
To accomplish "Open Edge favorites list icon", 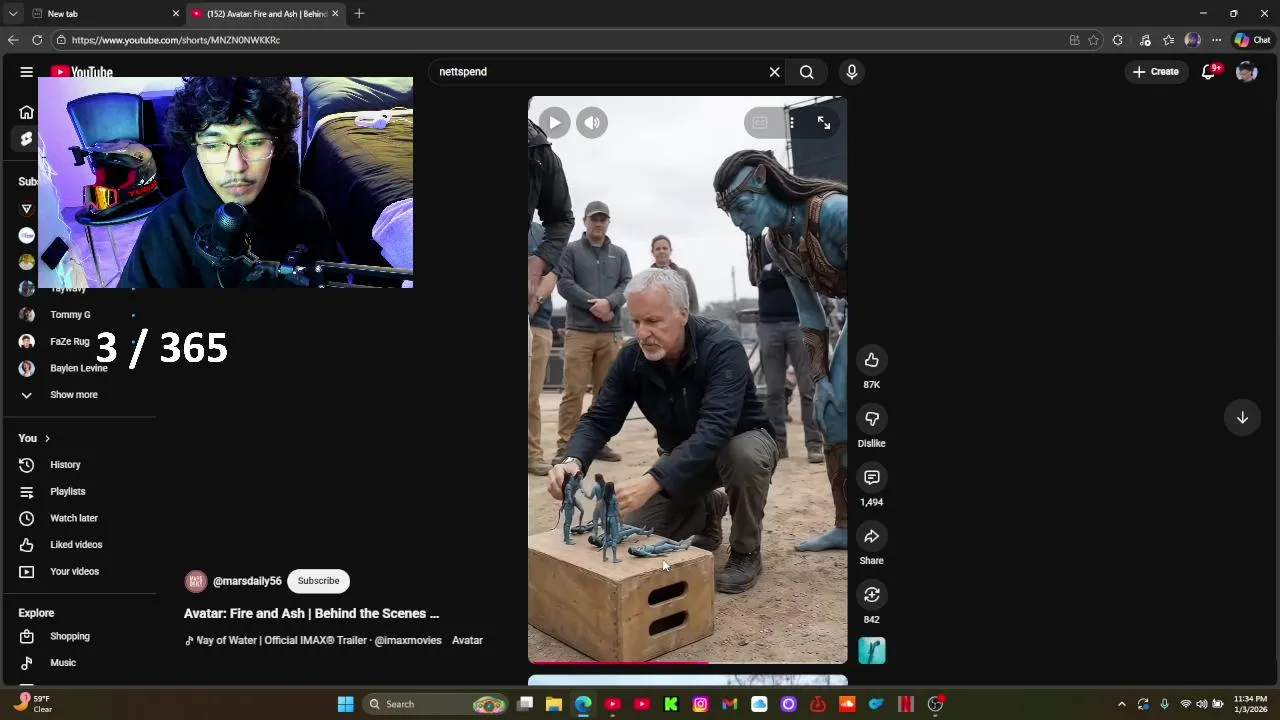I will pos(1168,40).
